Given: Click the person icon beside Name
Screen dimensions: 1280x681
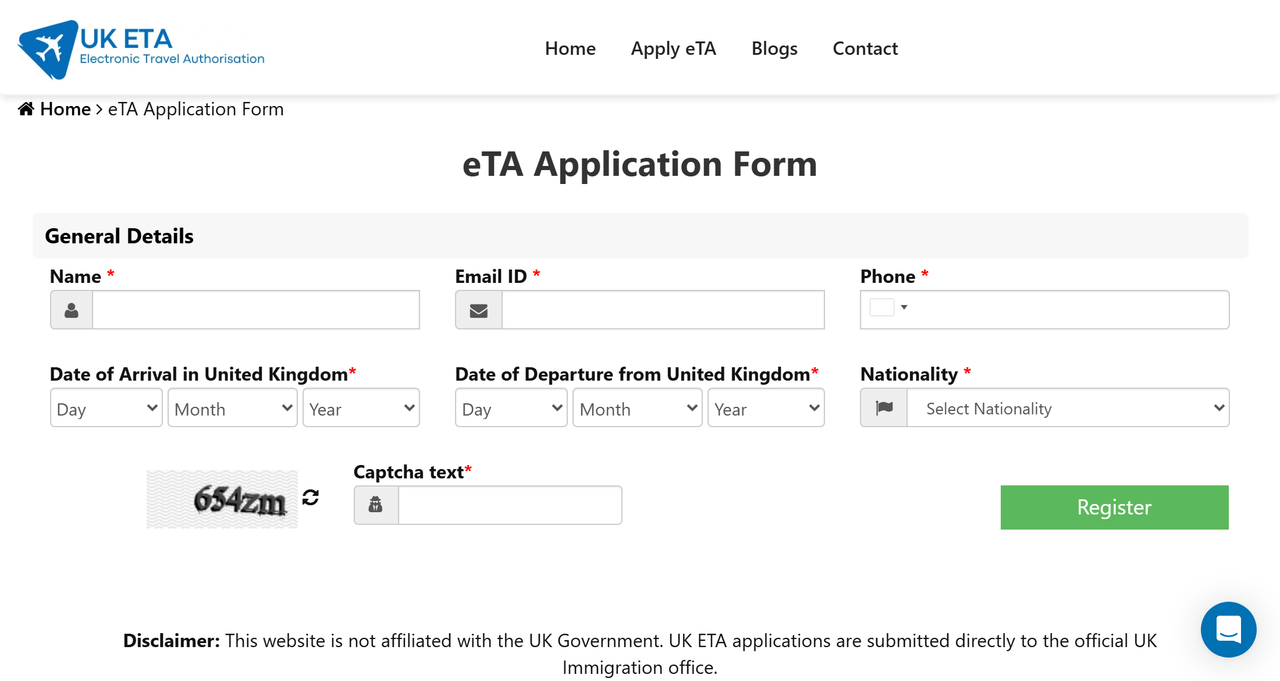Looking at the screenshot, I should (71, 310).
